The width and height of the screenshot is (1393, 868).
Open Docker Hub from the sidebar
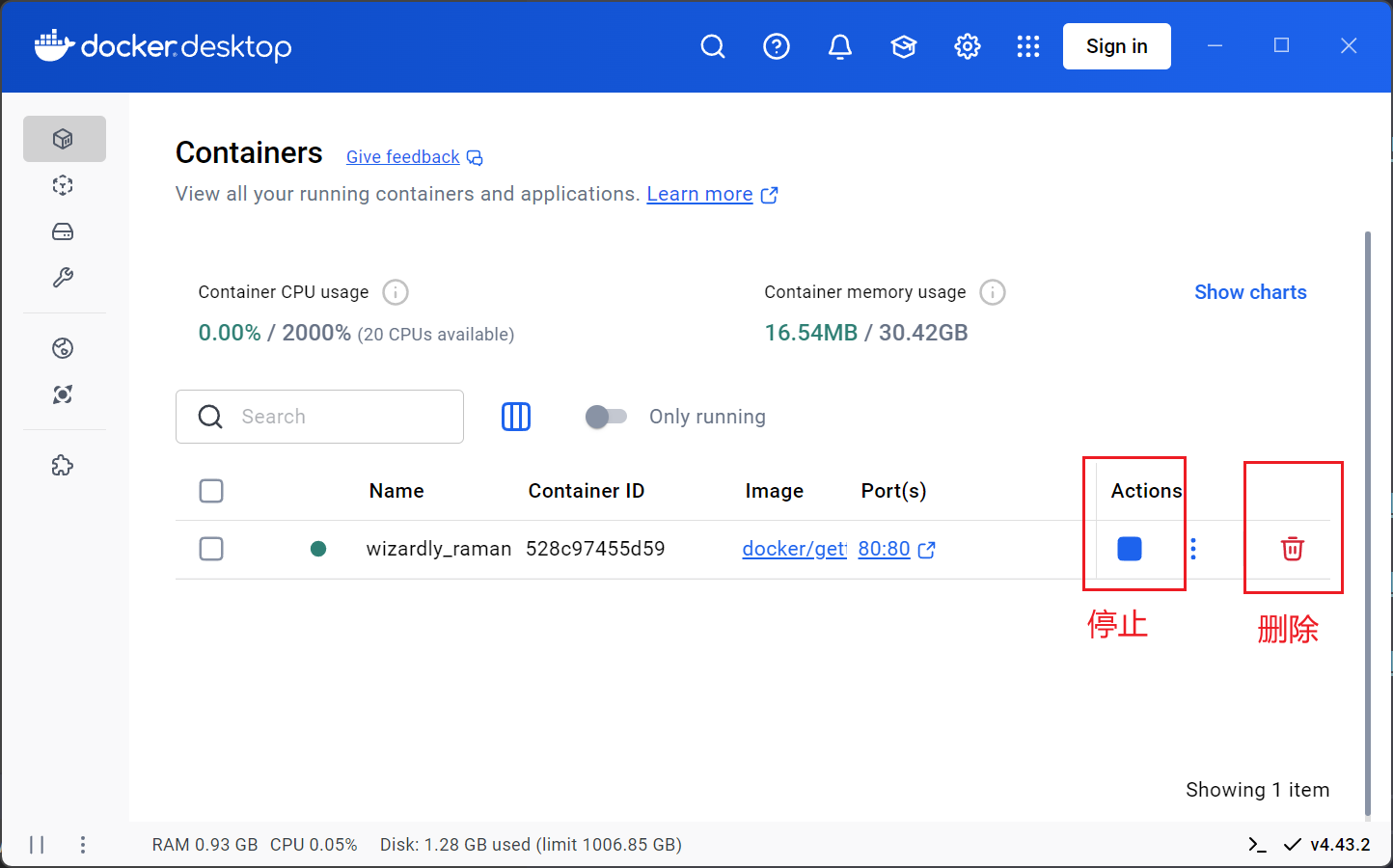click(64, 348)
